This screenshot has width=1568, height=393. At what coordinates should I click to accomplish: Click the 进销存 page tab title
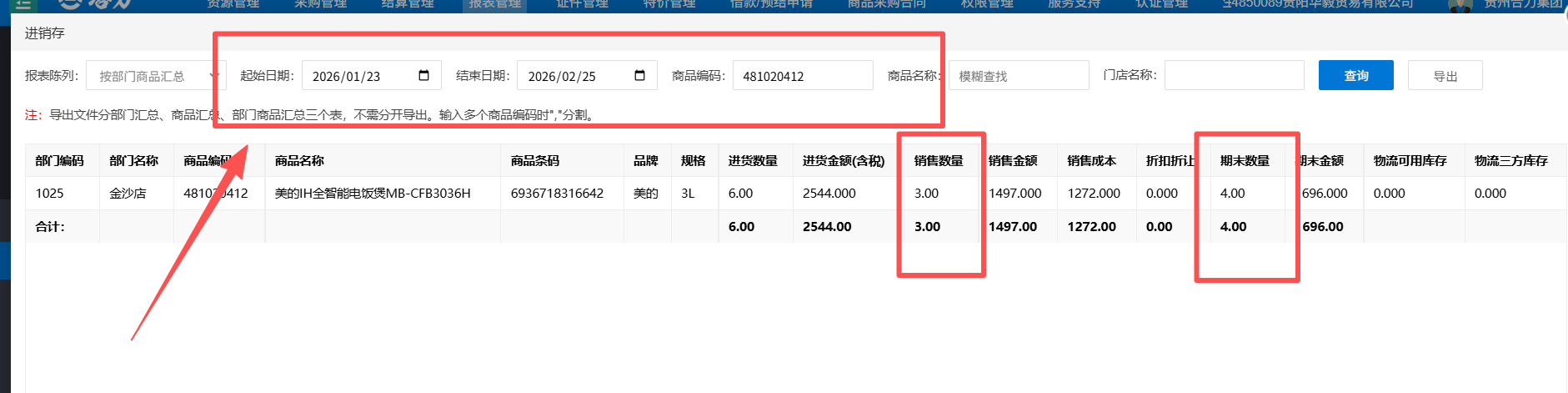45,33
